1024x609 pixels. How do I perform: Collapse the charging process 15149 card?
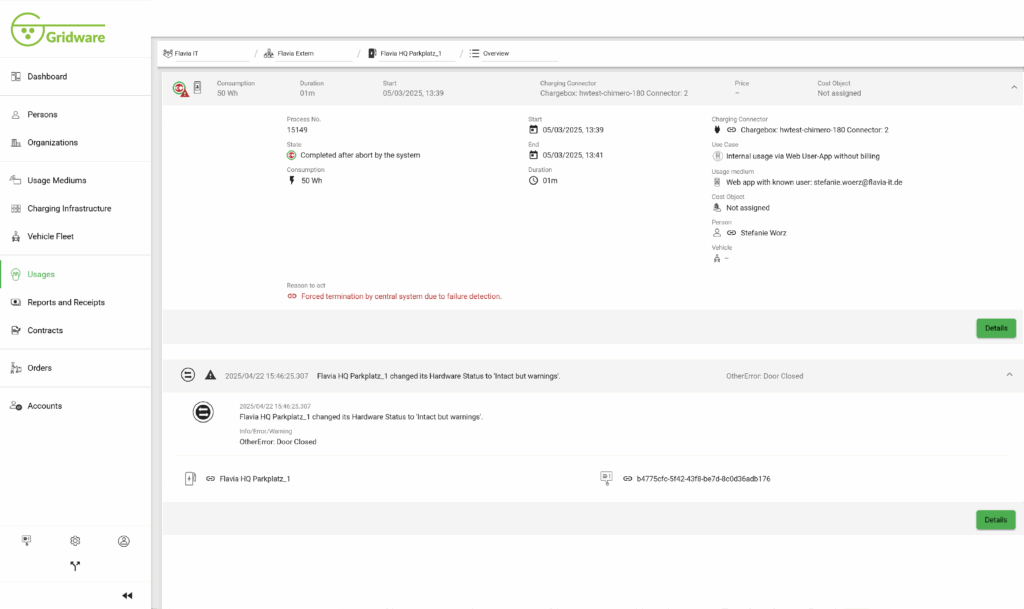pyautogui.click(x=1014, y=87)
